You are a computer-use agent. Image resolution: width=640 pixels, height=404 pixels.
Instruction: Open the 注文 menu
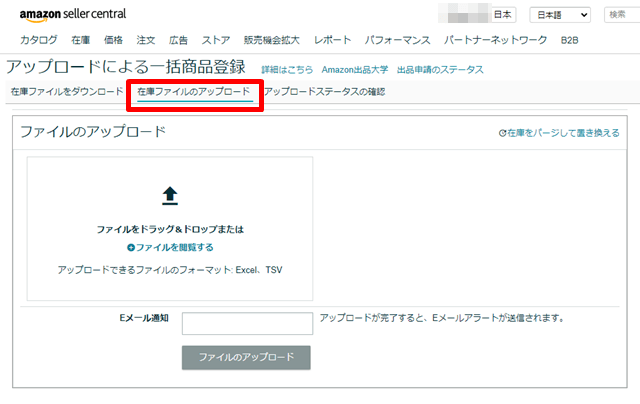coord(146,40)
